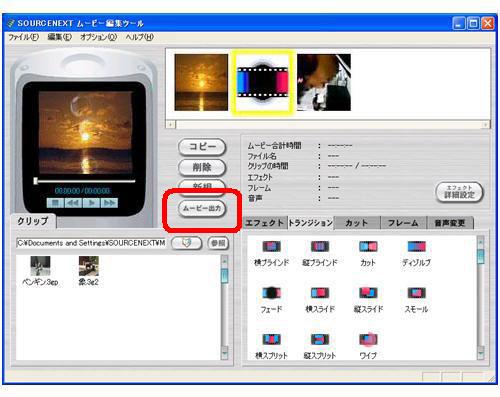Select the 縦ブラインド transition icon
This screenshot has height=397, width=500.
[x=320, y=247]
